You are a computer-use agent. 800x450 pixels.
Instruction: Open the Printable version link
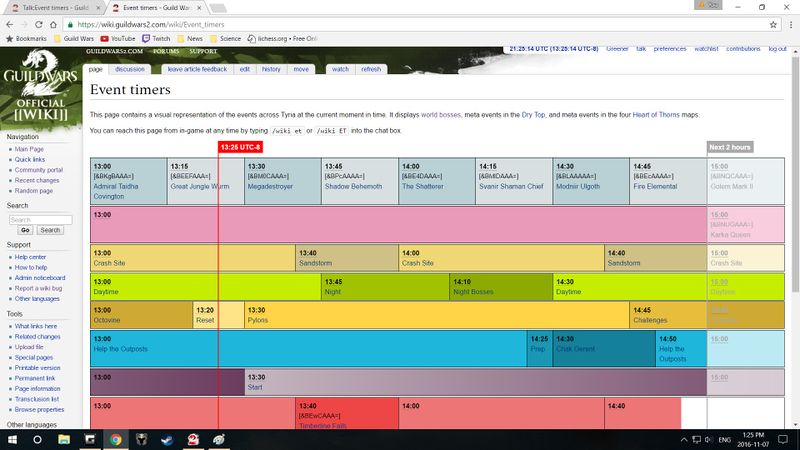coord(37,368)
